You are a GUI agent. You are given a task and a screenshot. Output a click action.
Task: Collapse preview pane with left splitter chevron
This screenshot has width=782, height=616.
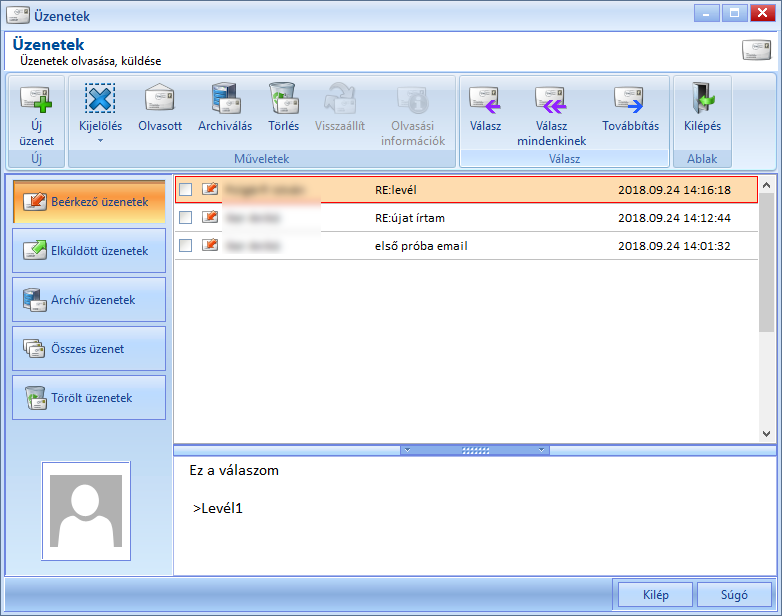407,450
